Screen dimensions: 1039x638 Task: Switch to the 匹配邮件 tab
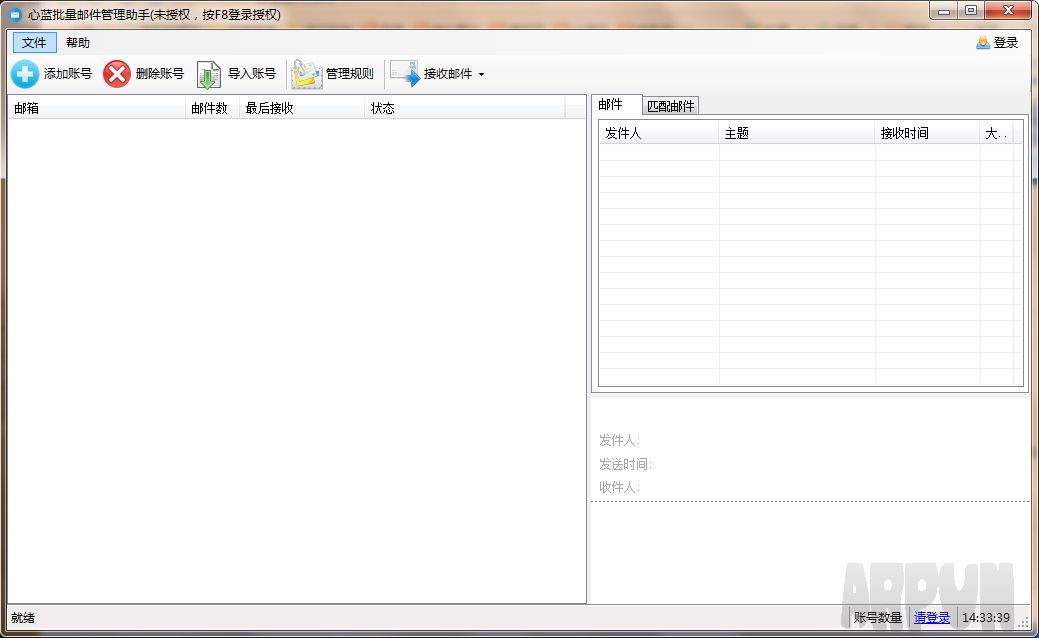[x=670, y=106]
